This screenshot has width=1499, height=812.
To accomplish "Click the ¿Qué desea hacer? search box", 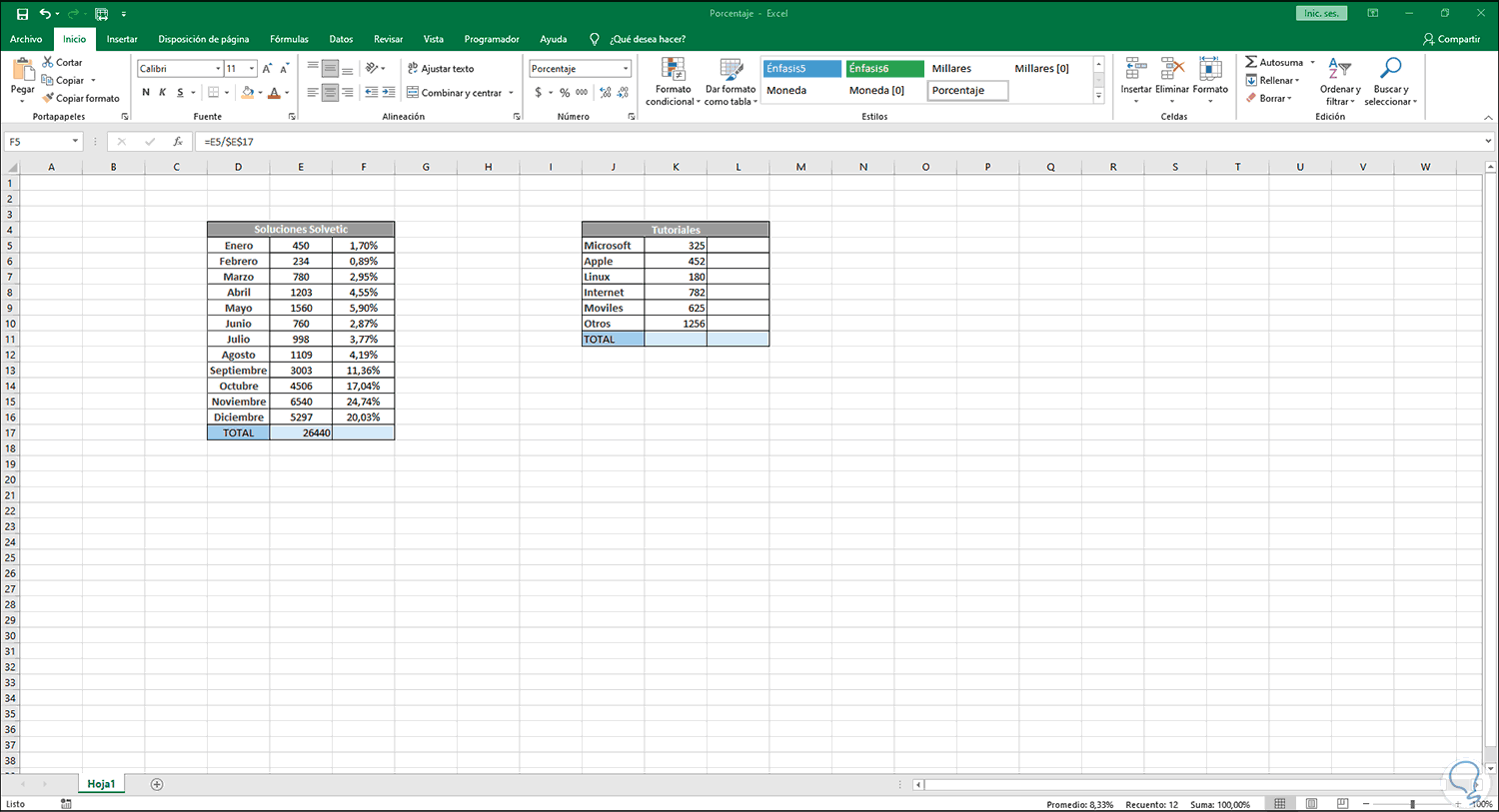I will click(x=648, y=39).
